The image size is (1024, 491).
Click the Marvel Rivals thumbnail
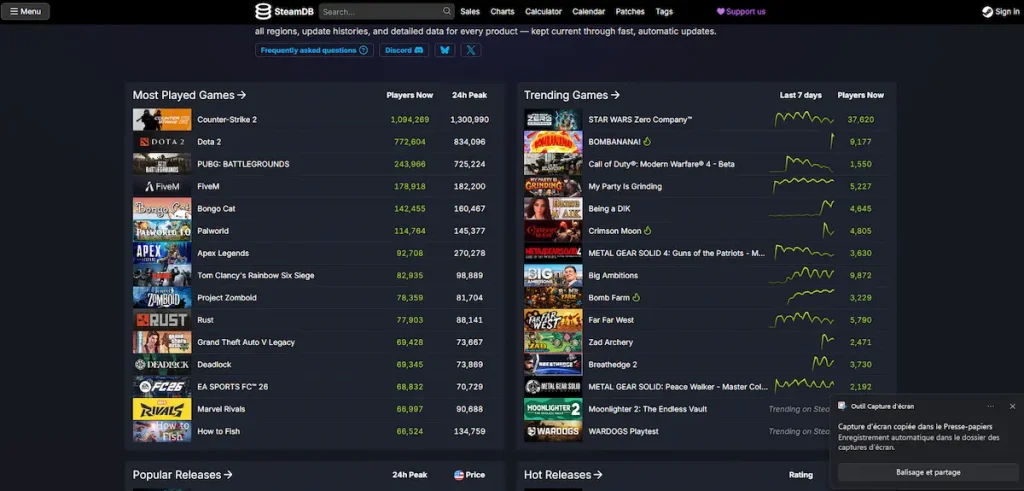click(162, 409)
